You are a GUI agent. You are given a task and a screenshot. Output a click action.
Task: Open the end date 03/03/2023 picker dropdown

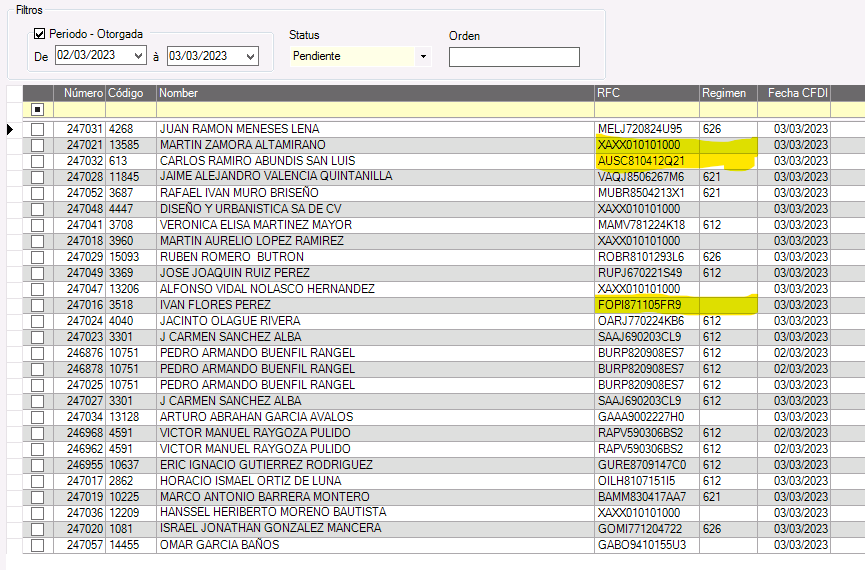(250, 56)
